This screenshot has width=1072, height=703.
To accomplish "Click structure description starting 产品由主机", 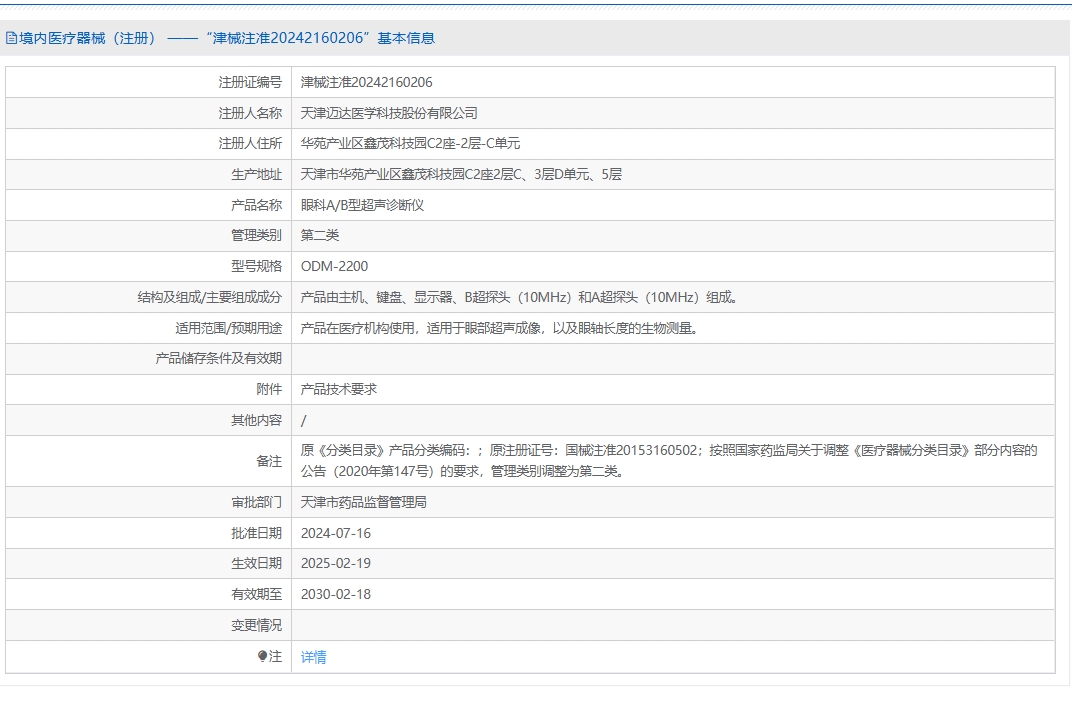I will coord(519,297).
